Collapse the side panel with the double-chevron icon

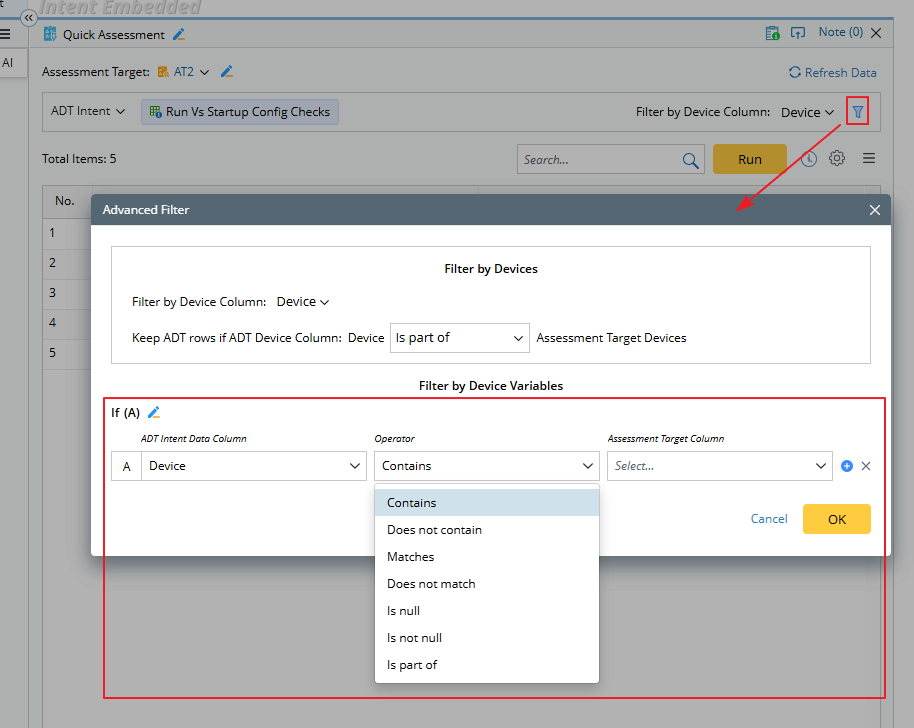(x=29, y=18)
